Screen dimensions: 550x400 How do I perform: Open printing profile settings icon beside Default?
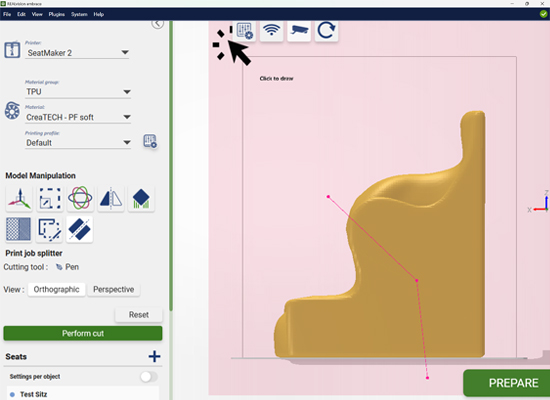click(x=150, y=141)
